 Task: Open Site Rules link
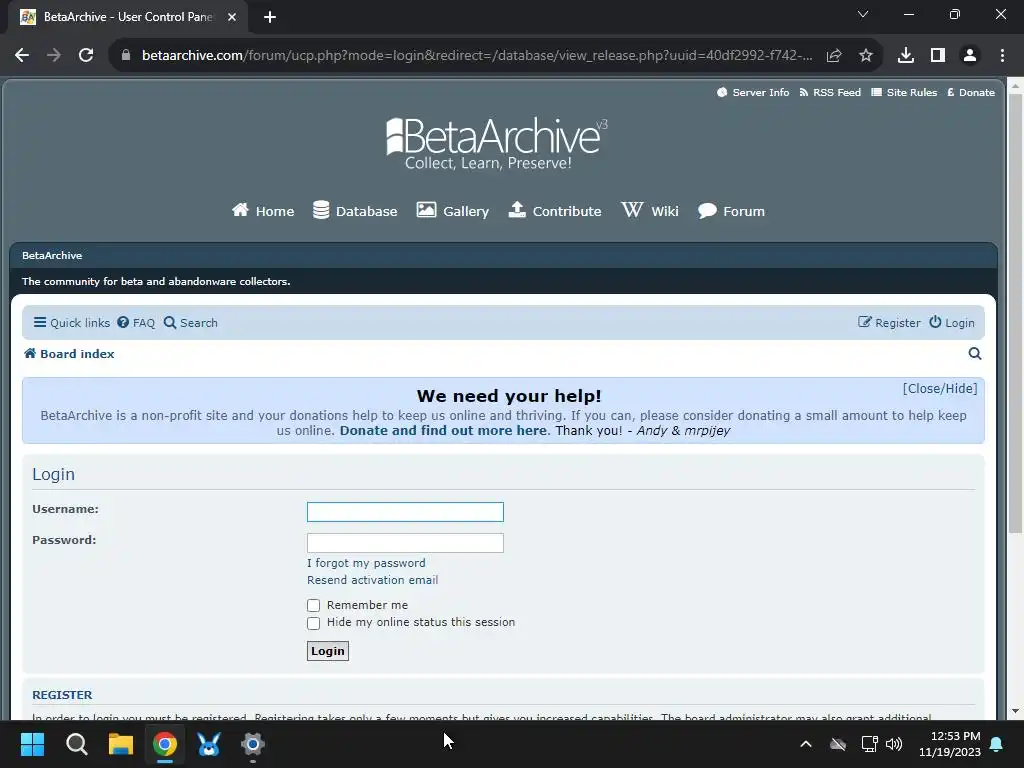click(x=904, y=93)
